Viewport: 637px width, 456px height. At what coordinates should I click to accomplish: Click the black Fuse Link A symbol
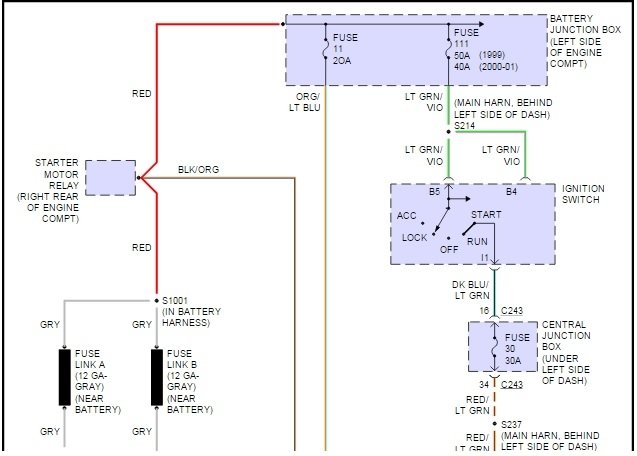pyautogui.click(x=65, y=378)
